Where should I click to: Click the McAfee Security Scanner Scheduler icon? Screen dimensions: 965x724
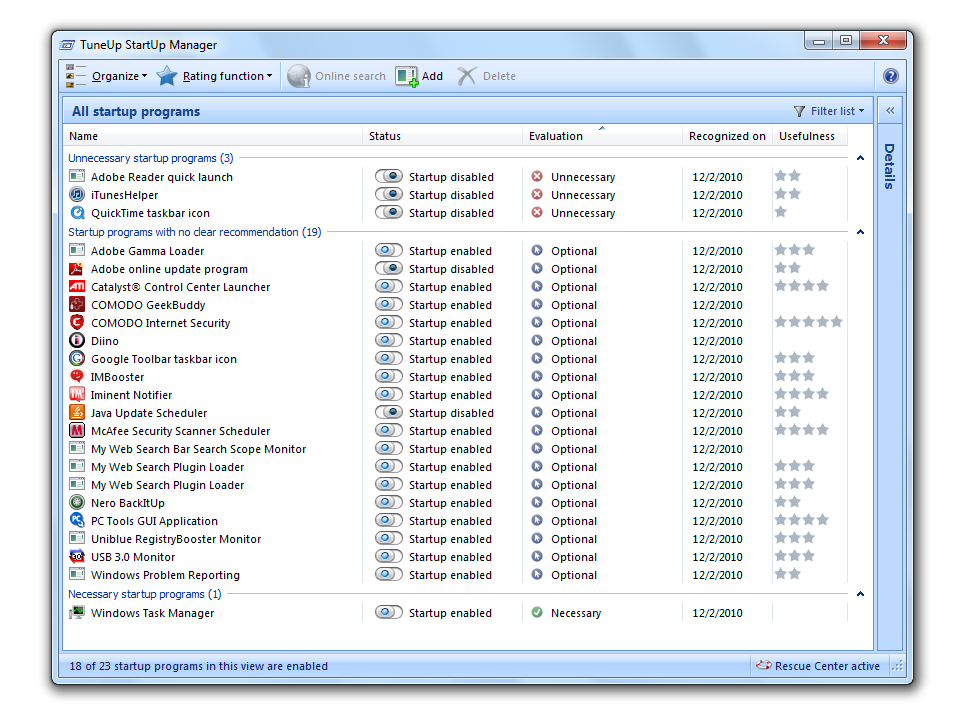[x=77, y=430]
